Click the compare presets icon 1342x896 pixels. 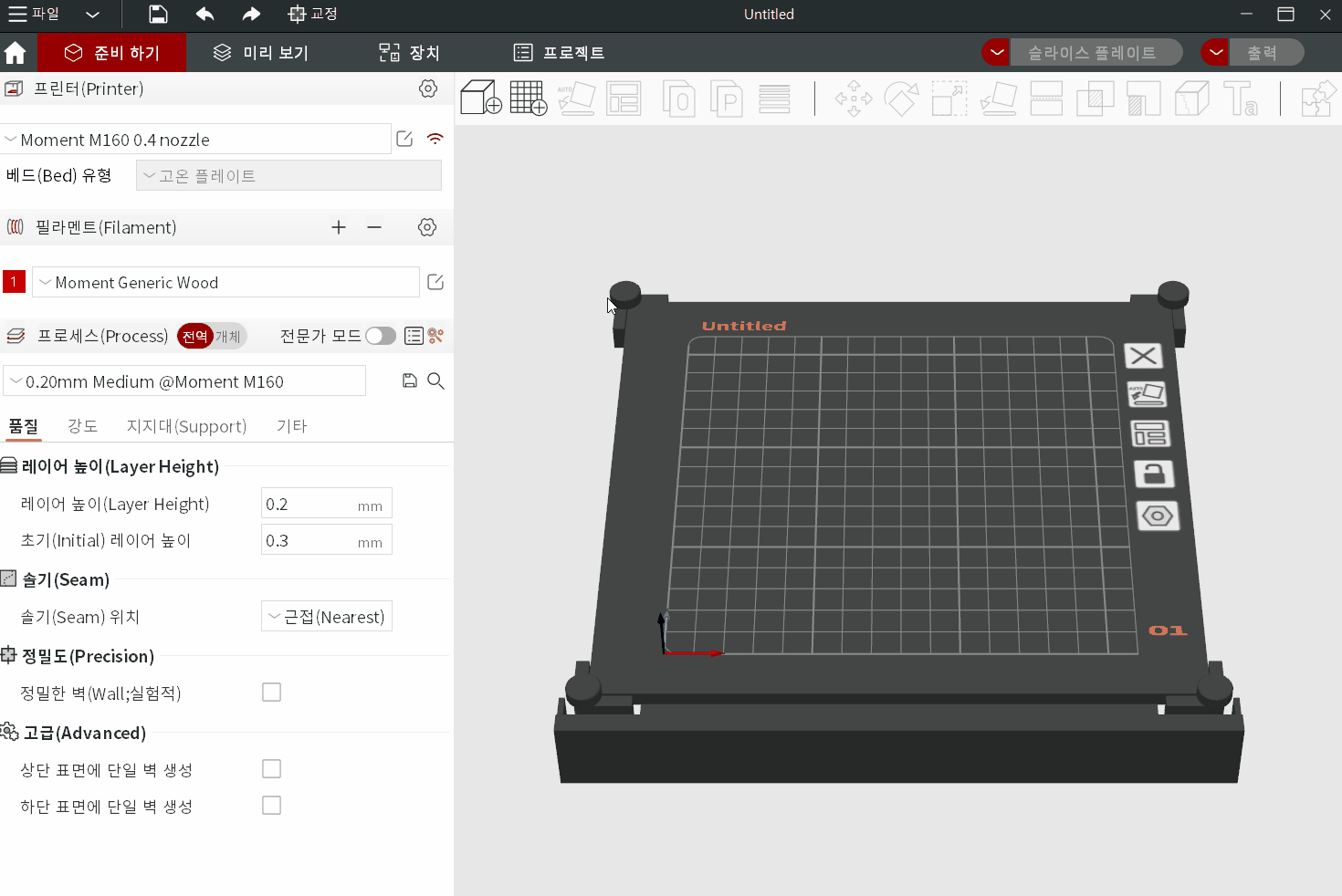point(435,336)
